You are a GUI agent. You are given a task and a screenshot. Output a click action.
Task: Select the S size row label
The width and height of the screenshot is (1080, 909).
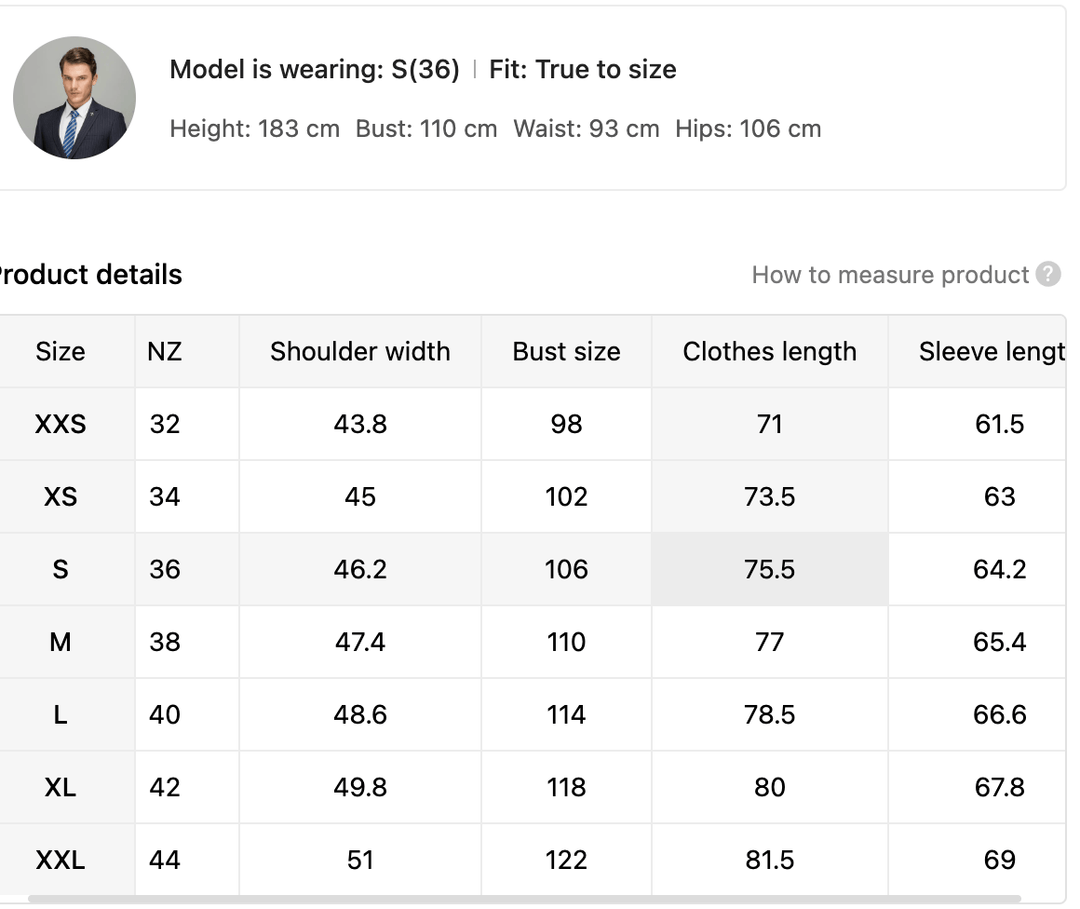tap(60, 570)
